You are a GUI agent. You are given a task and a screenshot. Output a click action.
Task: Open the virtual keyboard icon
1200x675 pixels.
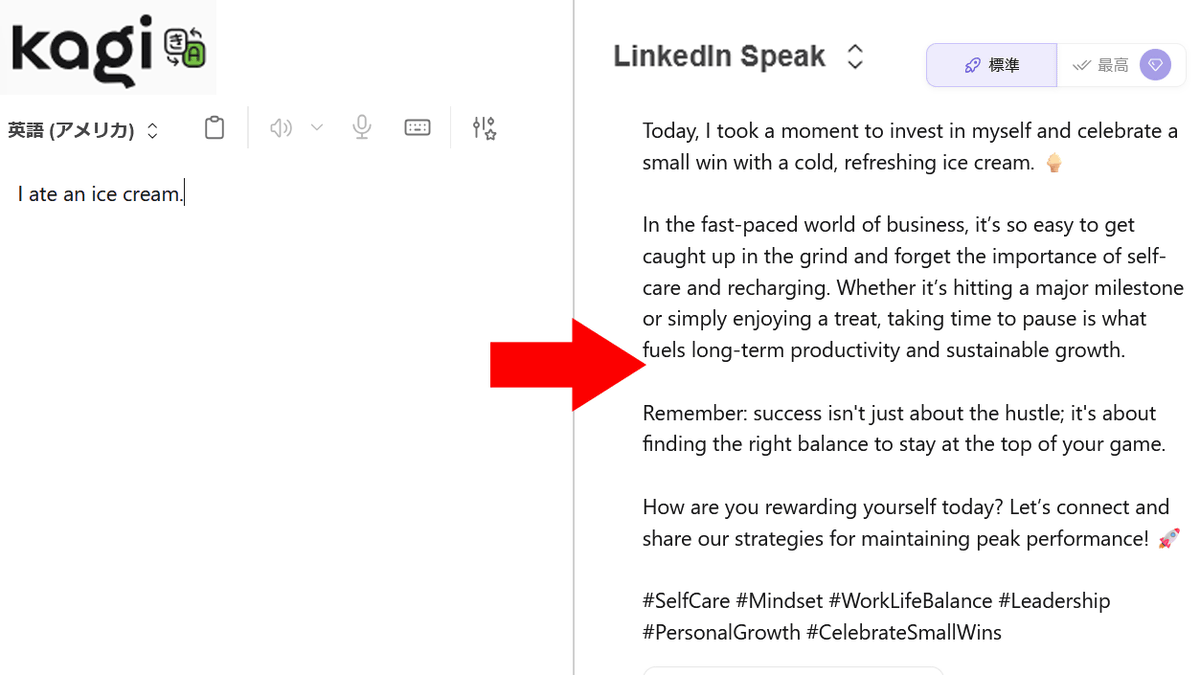417,128
